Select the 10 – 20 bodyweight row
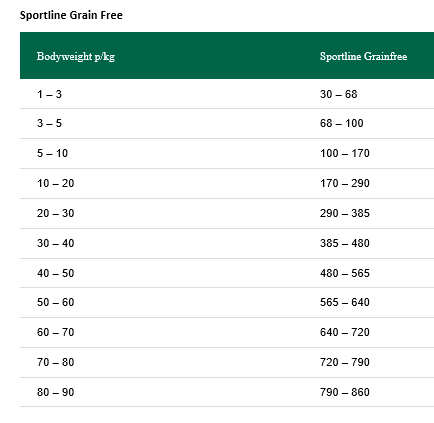434x423 pixels. 227,183
